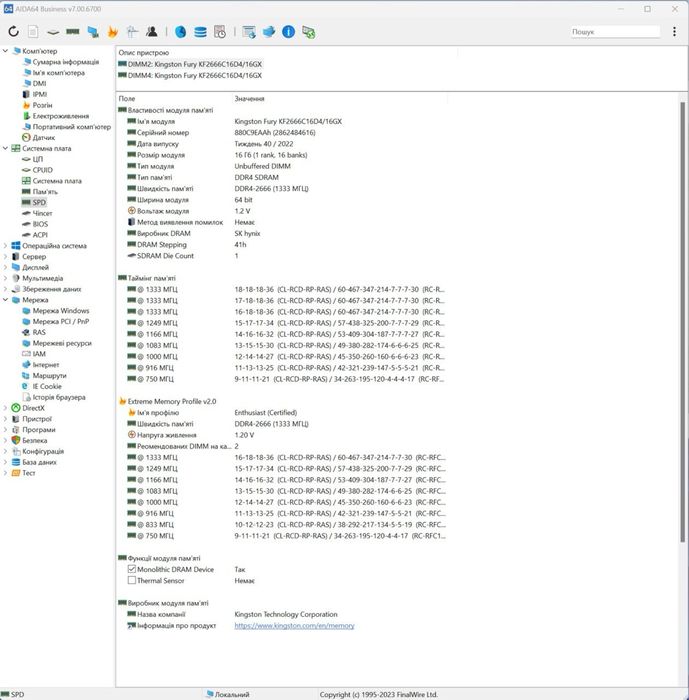Screen dimensions: 689x700
Task: Toggle the Monolithic DRAM Device checkbox
Action: tap(132, 569)
